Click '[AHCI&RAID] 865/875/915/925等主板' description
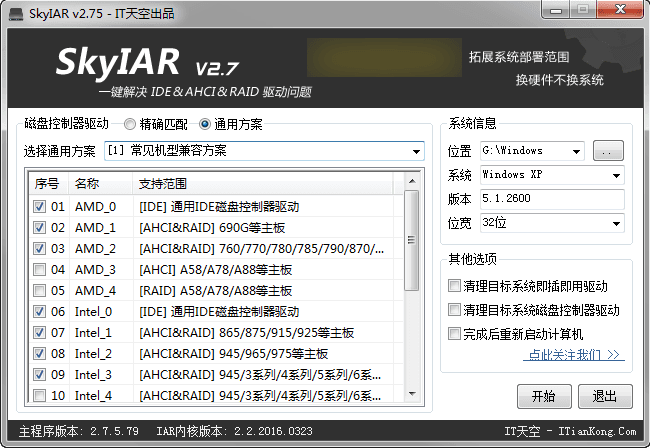 [247, 333]
